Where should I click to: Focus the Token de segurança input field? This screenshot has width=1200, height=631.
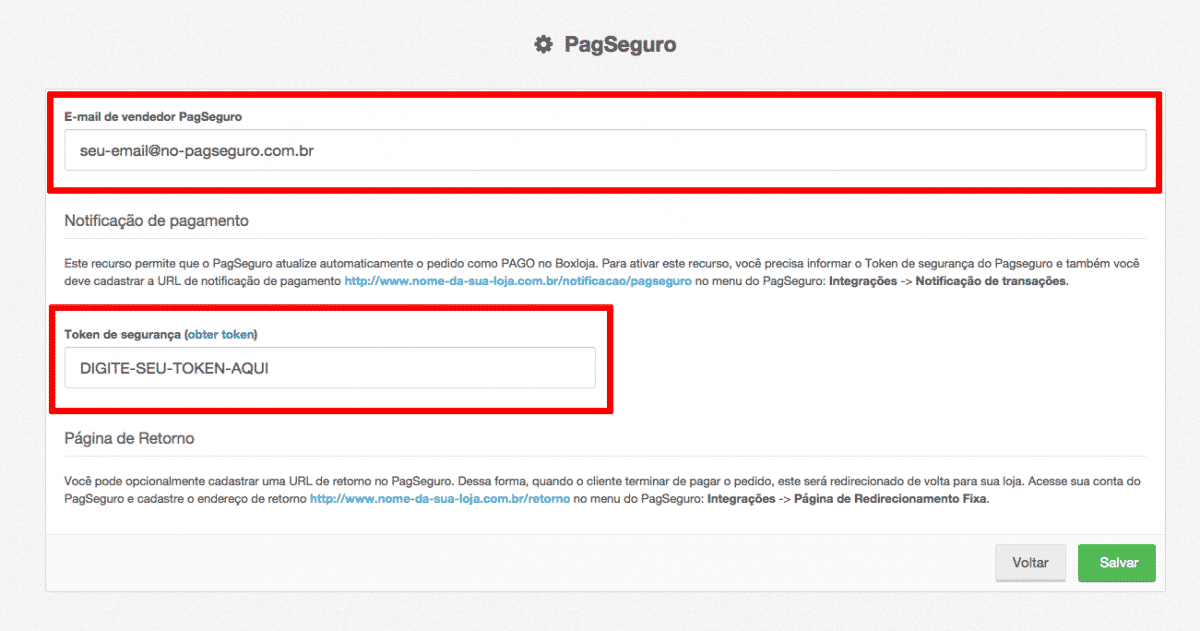[x=330, y=368]
